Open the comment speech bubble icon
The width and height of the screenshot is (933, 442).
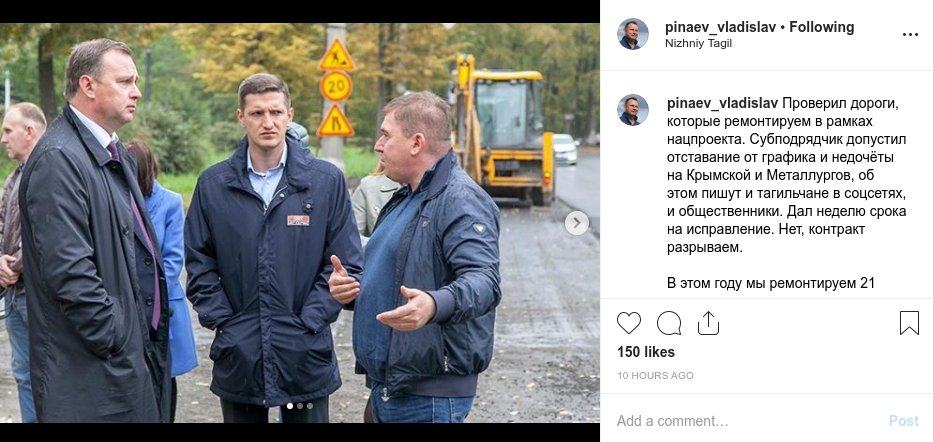(x=669, y=323)
